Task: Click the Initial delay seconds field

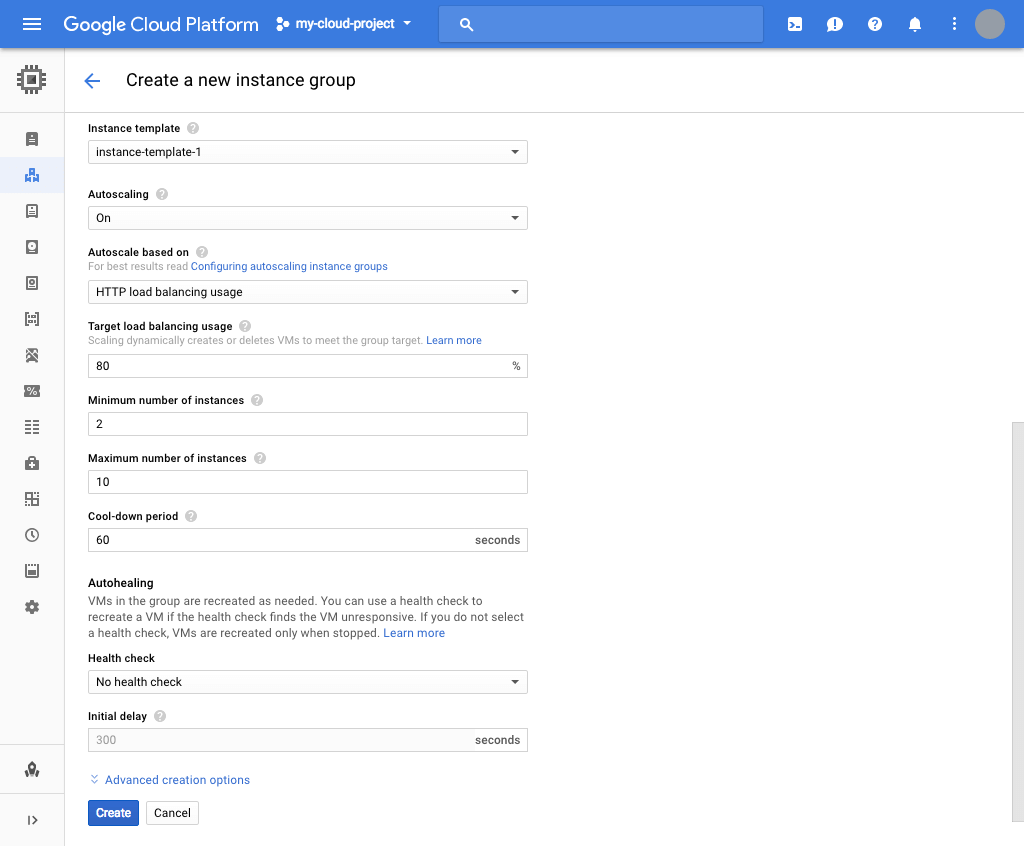Action: [308, 740]
